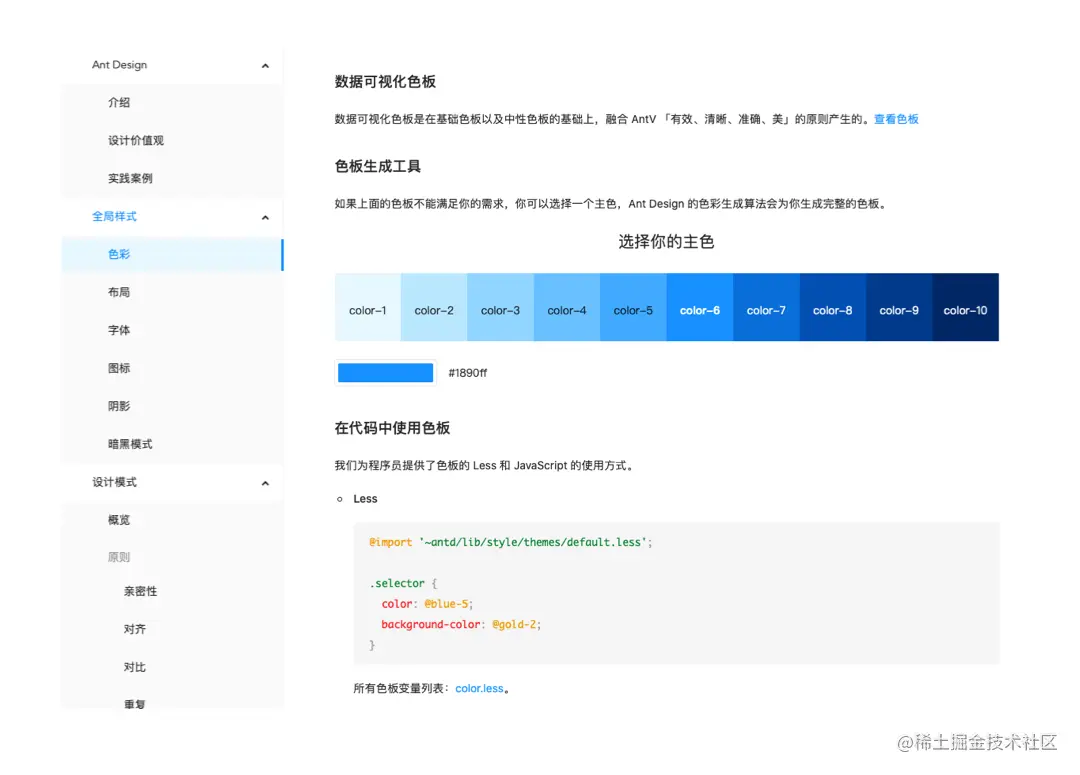The image size is (1080, 775).
Task: Click the #1890ff hex value field
Action: click(x=468, y=372)
